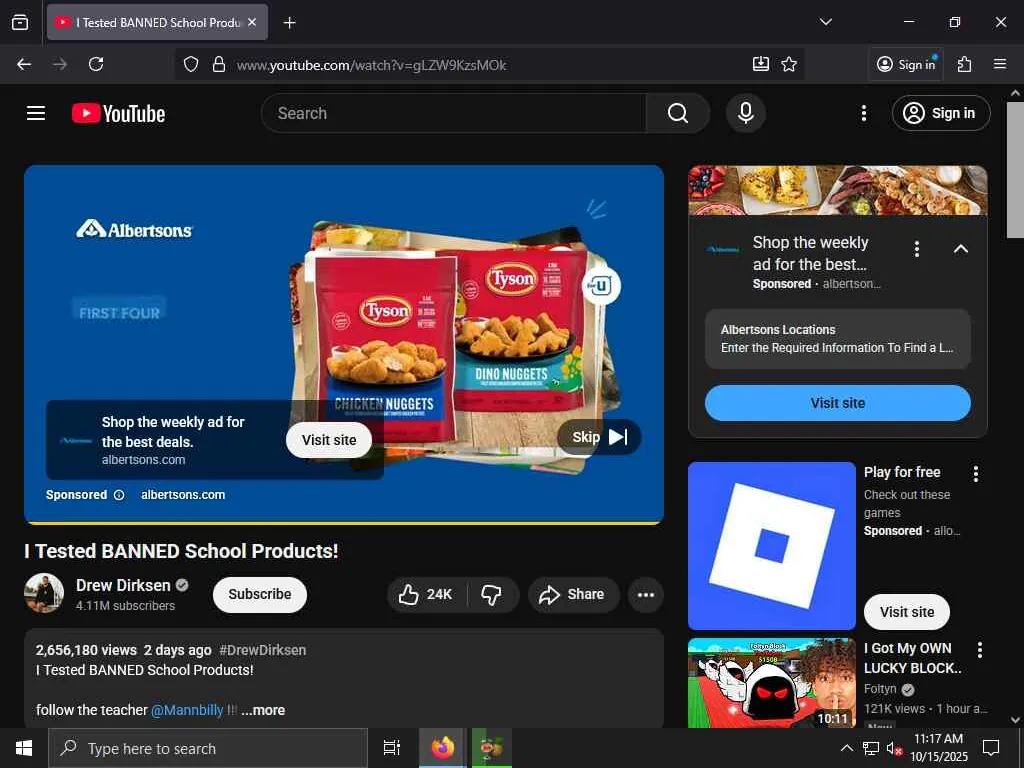
Task: Open the notification center icon
Action: tap(991, 748)
